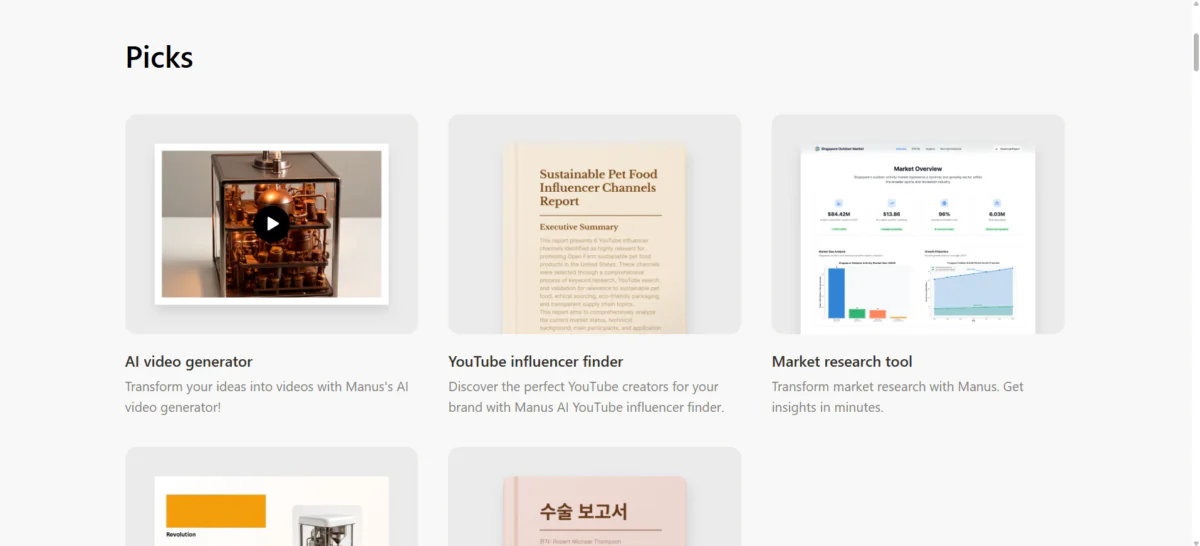1200x546 pixels.
Task: Open the Market research tool title link
Action: point(841,362)
